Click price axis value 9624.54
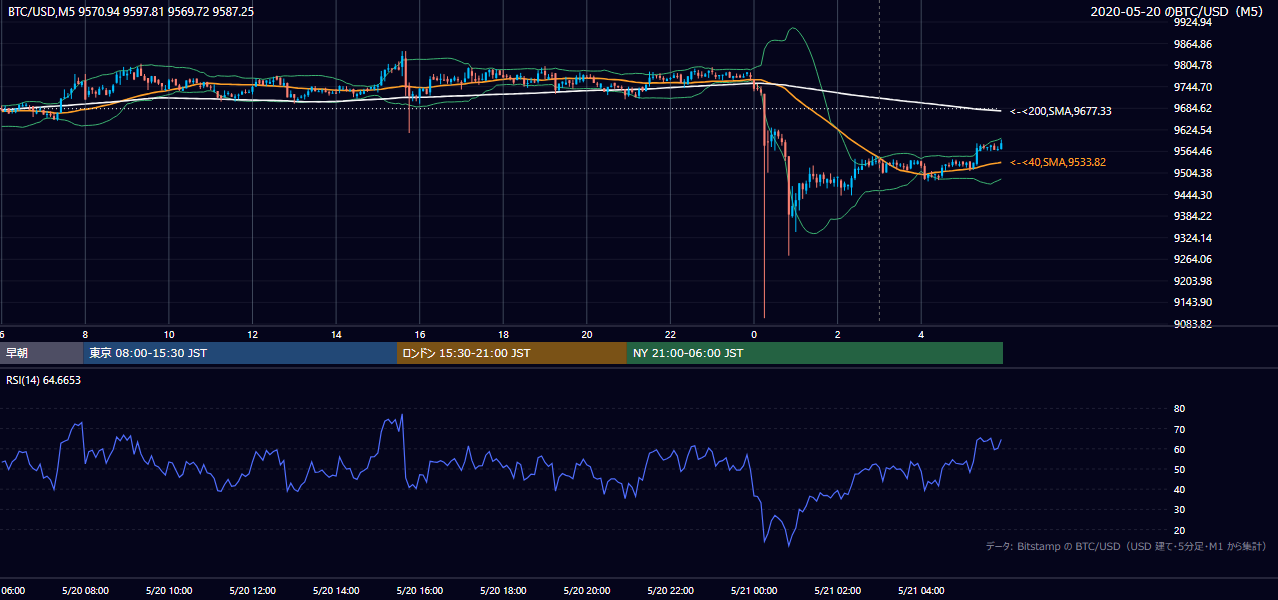Screen dimensions: 1278x600 1193,130
